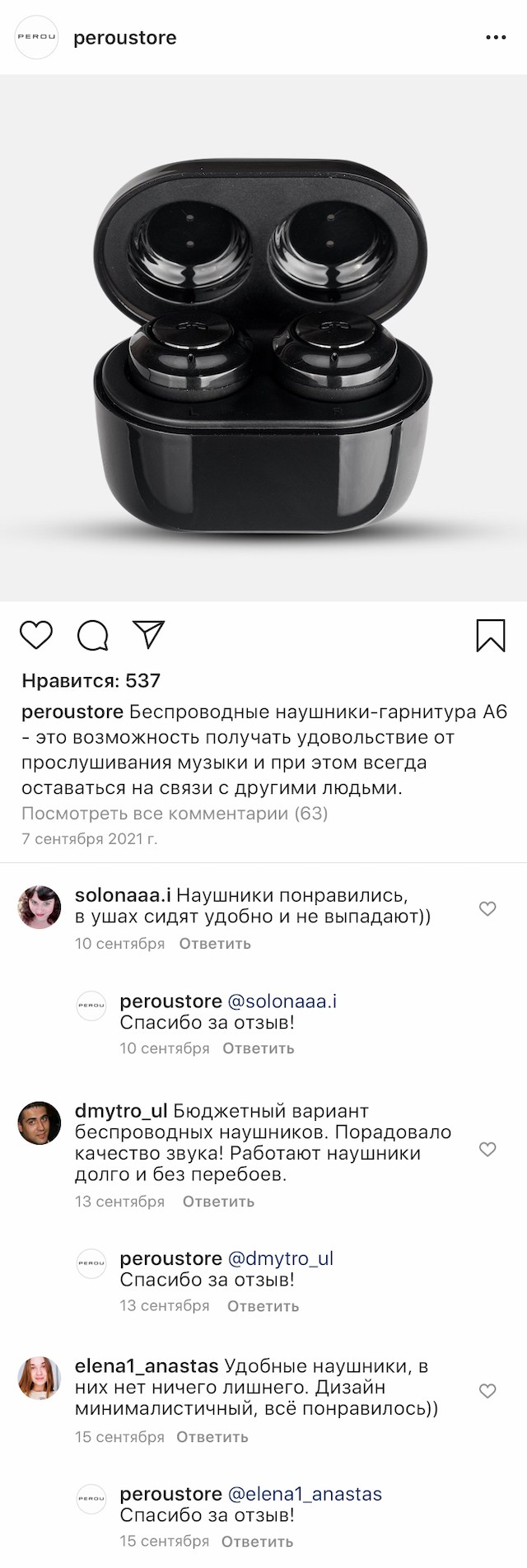Like the post with the heart icon
527x1568 pixels.
[x=35, y=635]
